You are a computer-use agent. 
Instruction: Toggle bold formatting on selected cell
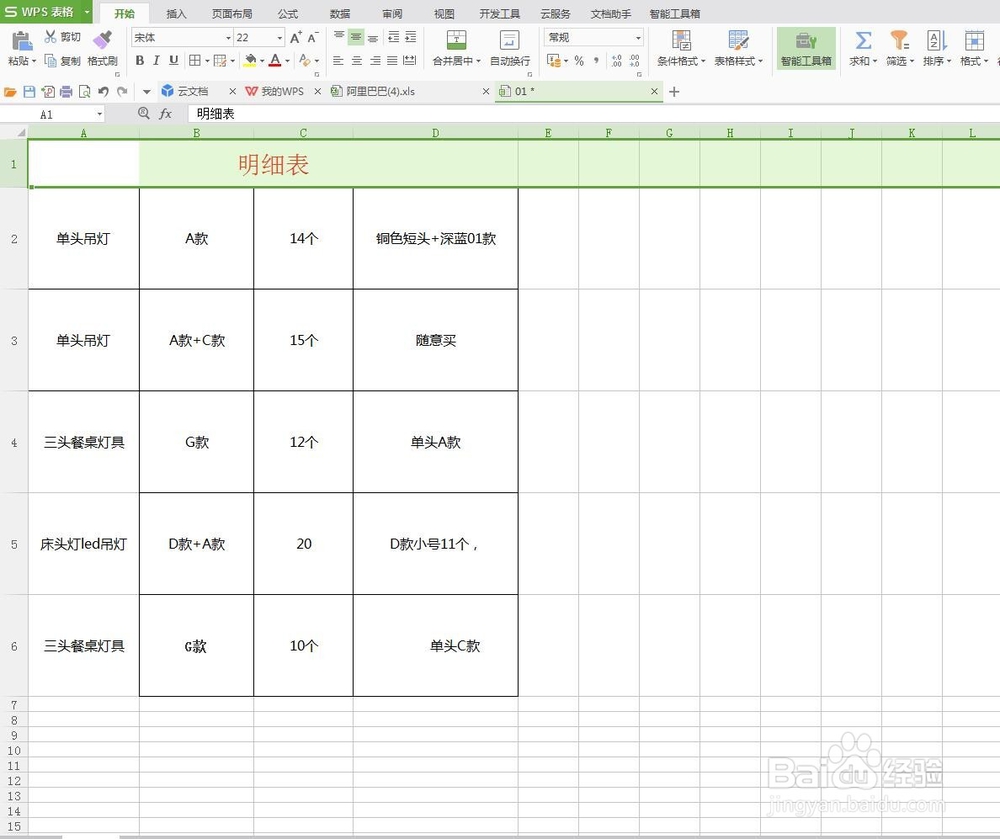tap(139, 60)
